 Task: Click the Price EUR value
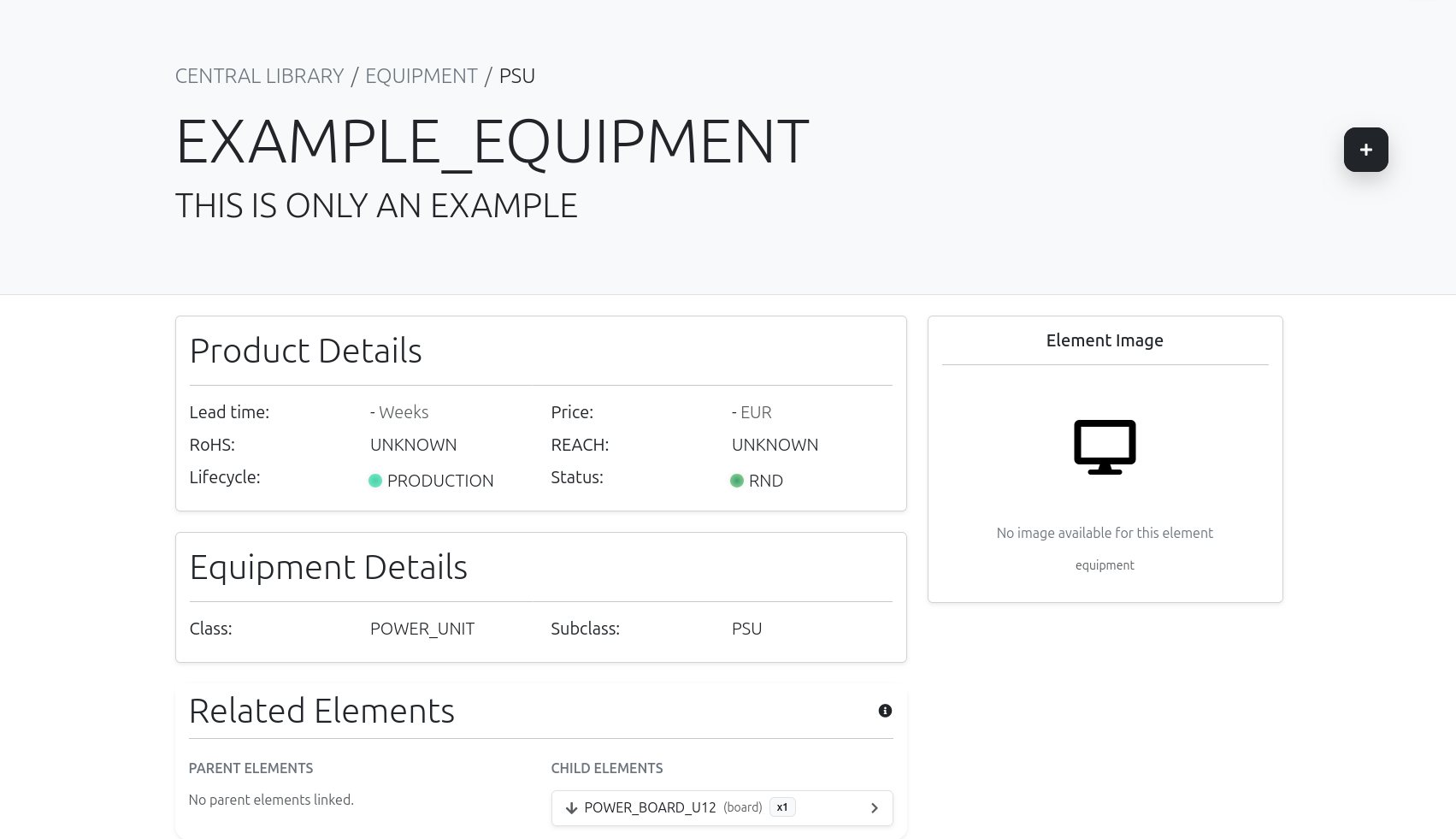click(752, 412)
